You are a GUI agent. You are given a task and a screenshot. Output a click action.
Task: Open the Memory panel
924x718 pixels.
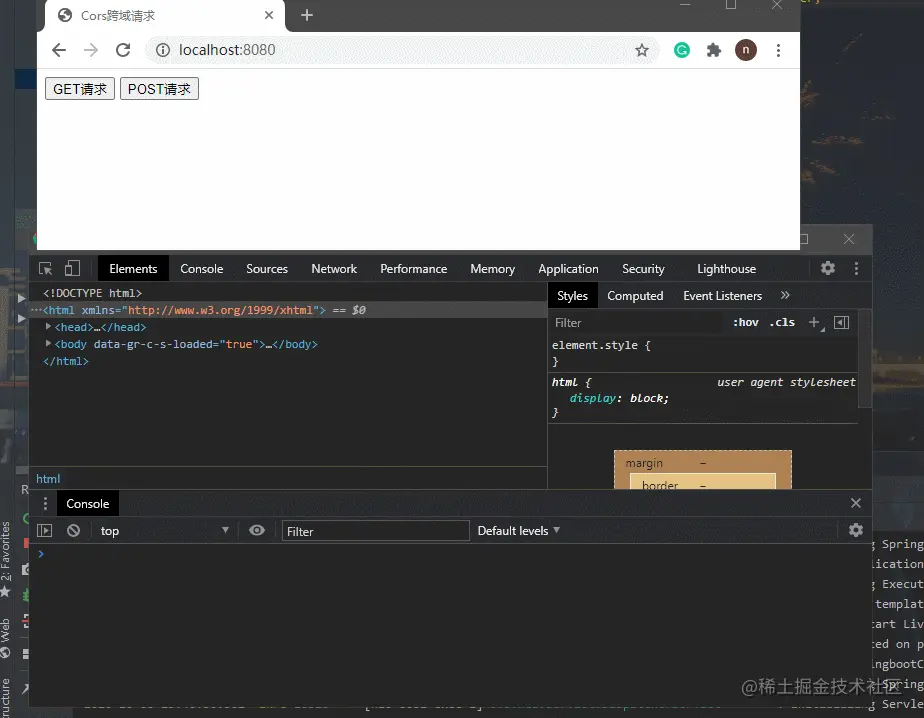point(493,269)
